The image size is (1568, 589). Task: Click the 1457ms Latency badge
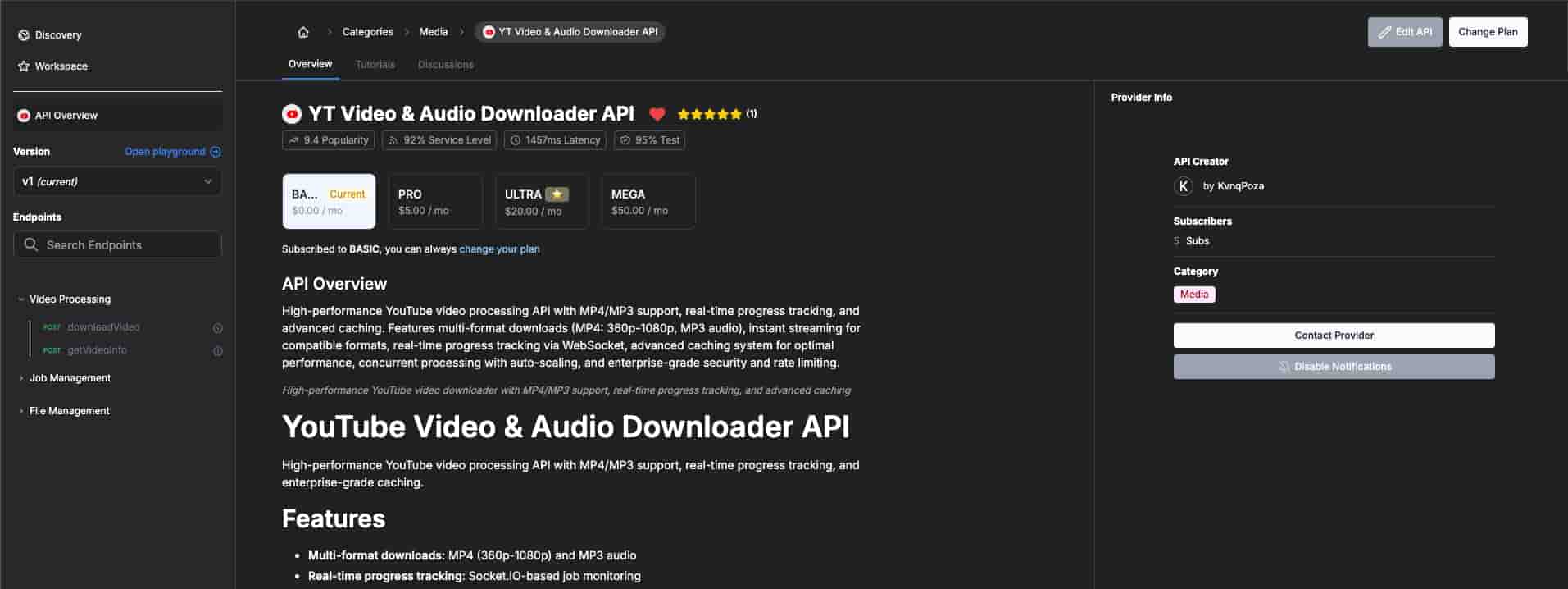tap(555, 140)
